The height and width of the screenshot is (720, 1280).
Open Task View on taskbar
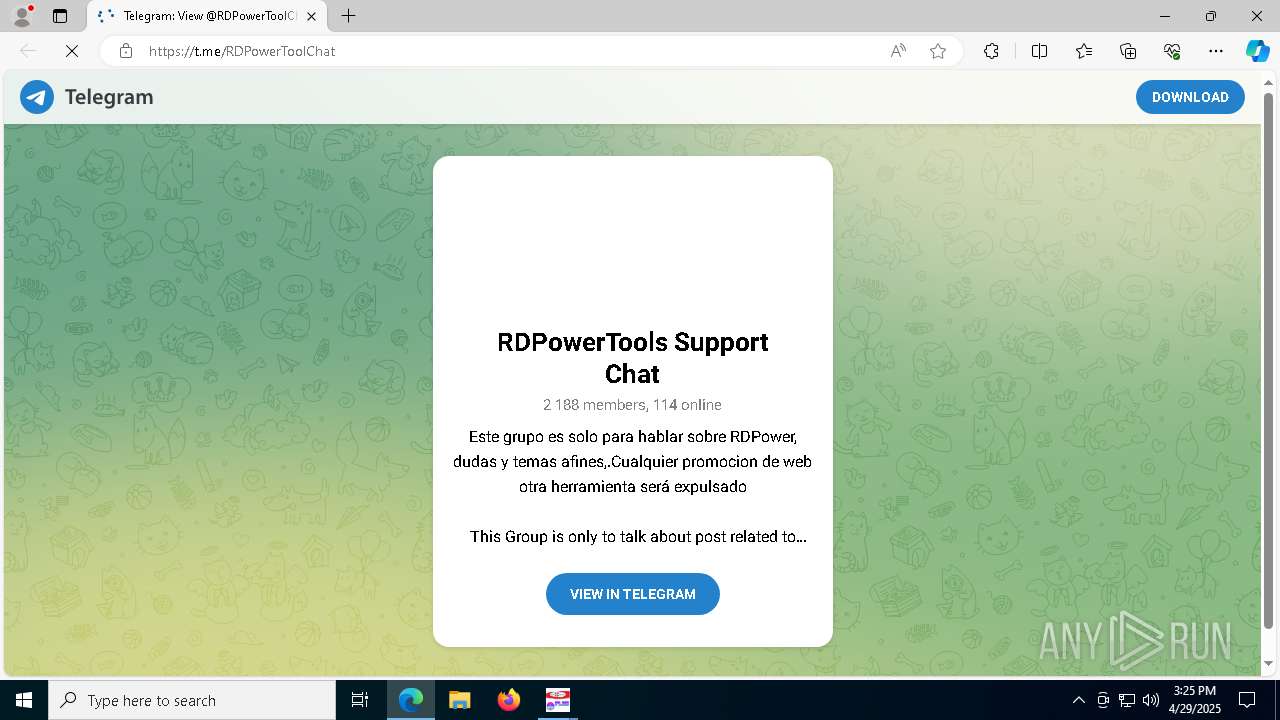tap(360, 700)
